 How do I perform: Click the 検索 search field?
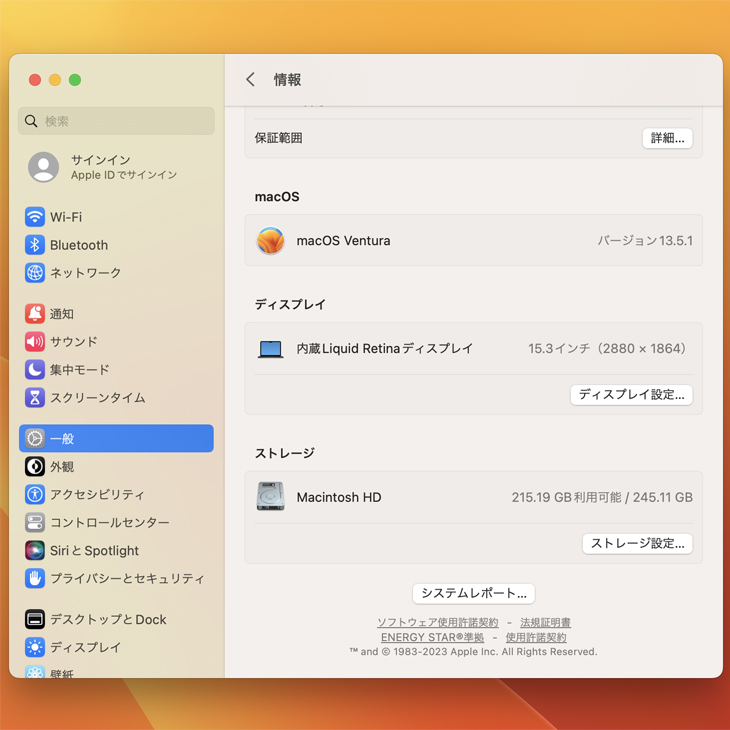(116, 121)
